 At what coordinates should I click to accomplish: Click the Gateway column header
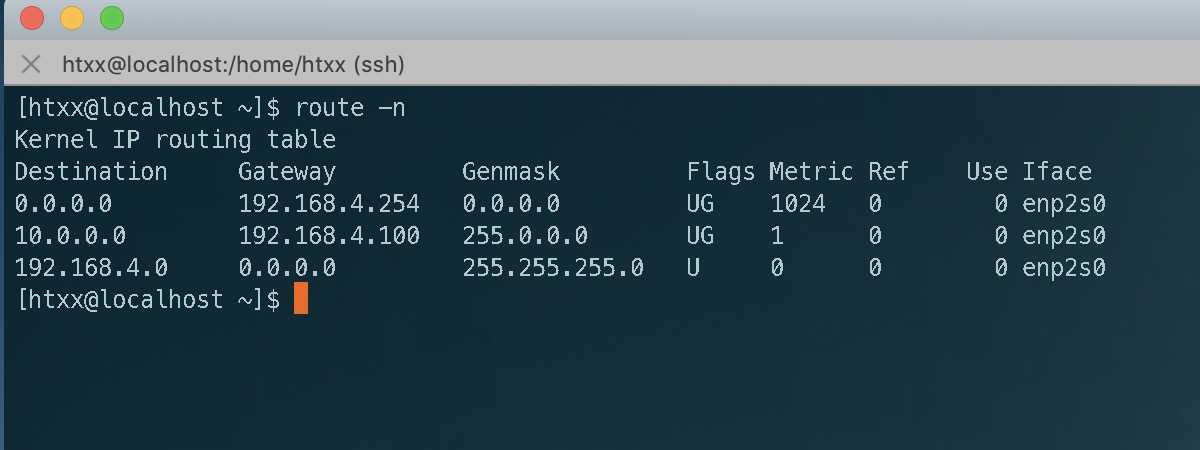(x=287, y=171)
